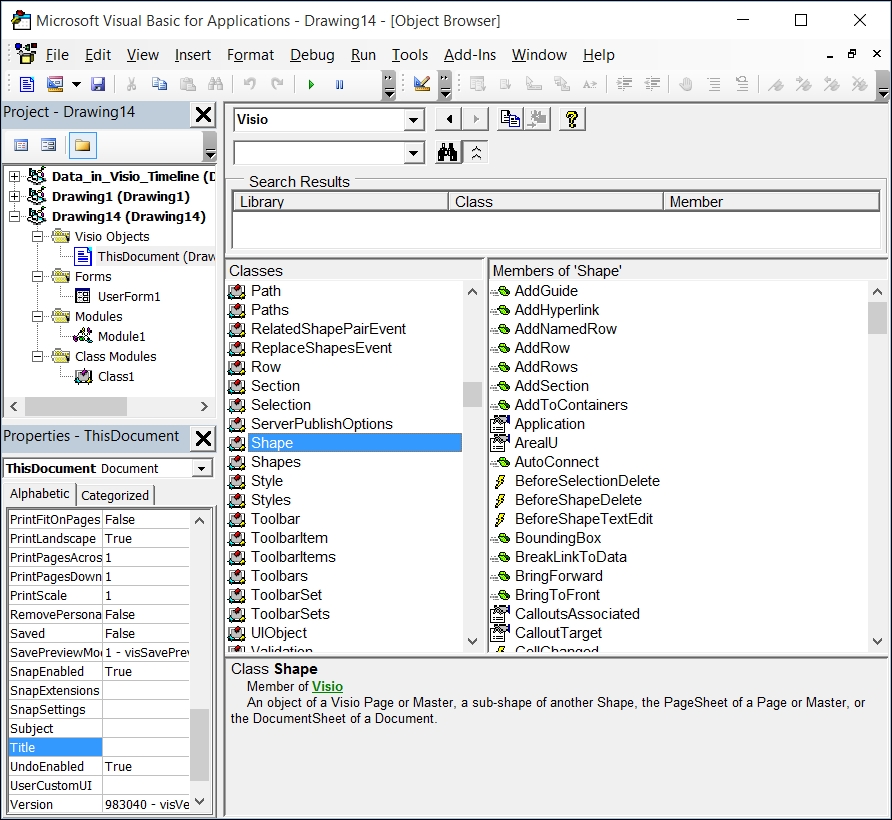Open dropdown arrow beside the Insert UserForm icon
Screen dimensions: 892x820
[x=76, y=84]
